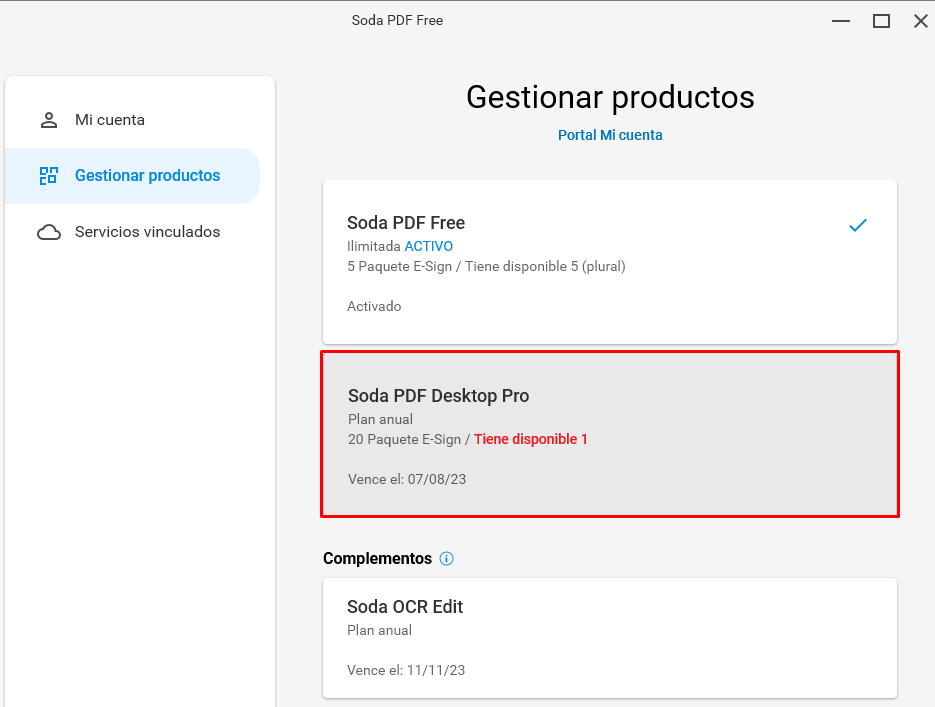The height and width of the screenshot is (707, 935).
Task: Click the Complementos heading
Action: pyautogui.click(x=377, y=559)
